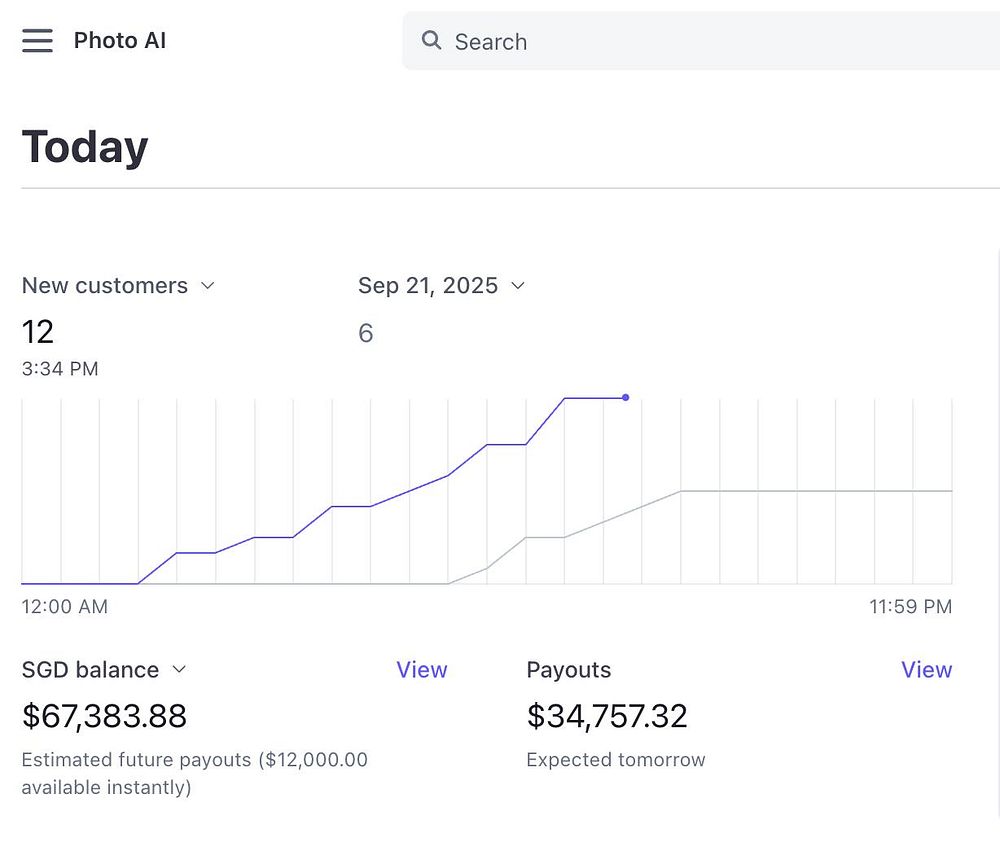
Task: View the SGD balance details
Action: click(421, 670)
